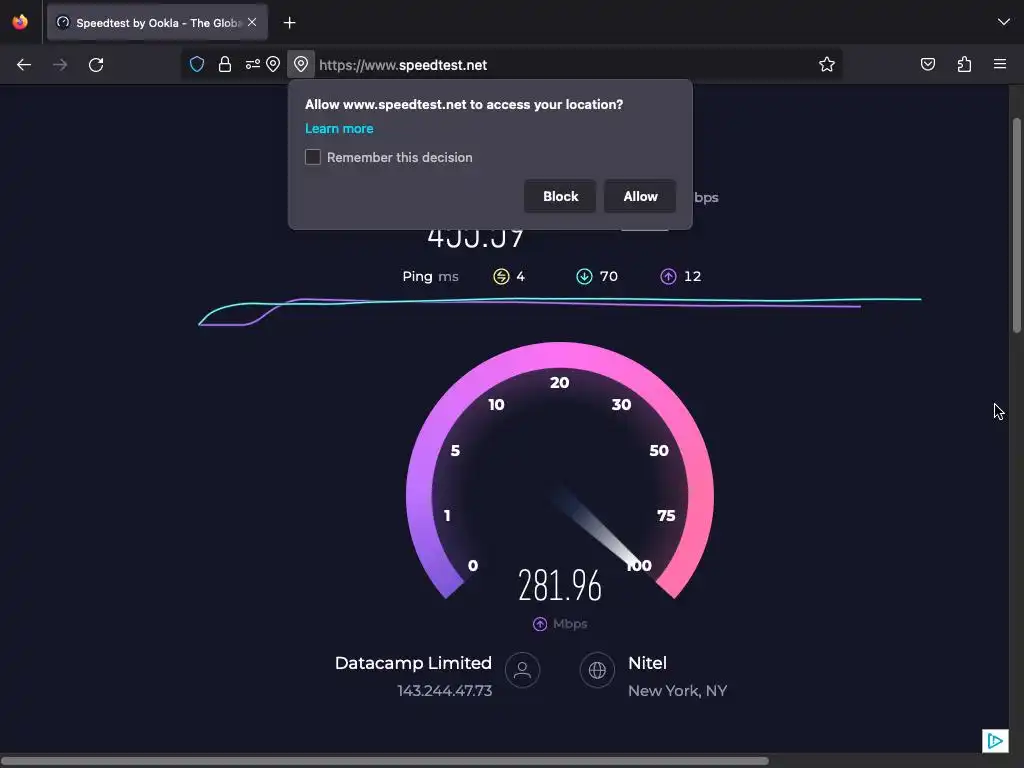Click the New York, NY location text
Image resolution: width=1024 pixels, height=768 pixels.
[x=677, y=691]
